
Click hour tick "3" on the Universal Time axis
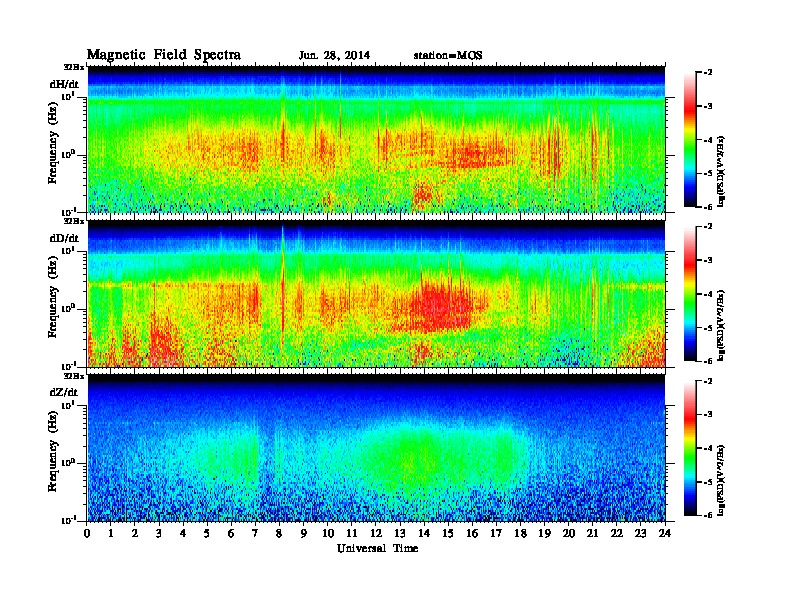[x=160, y=534]
